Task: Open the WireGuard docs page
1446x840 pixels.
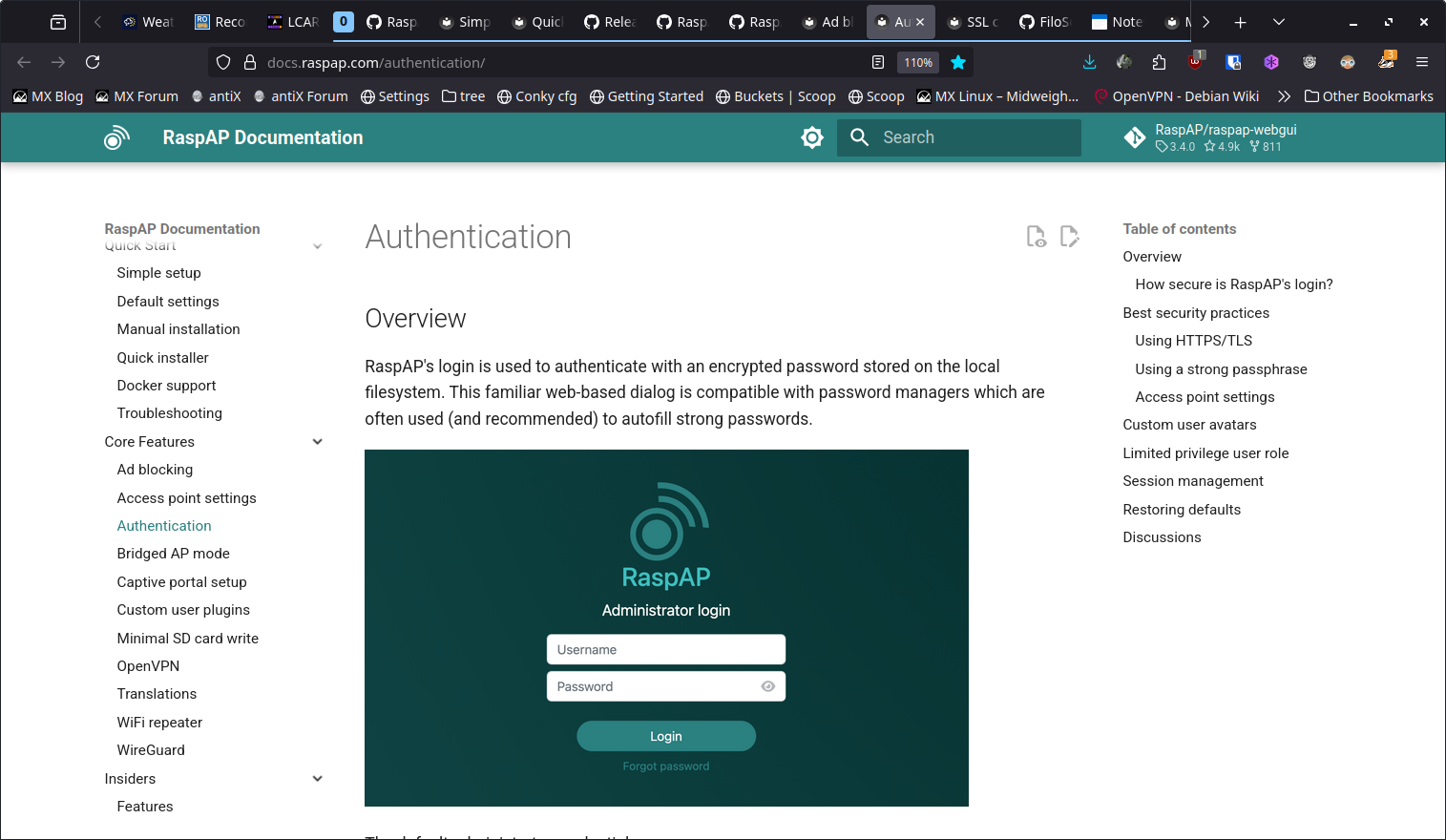Action: click(x=151, y=750)
